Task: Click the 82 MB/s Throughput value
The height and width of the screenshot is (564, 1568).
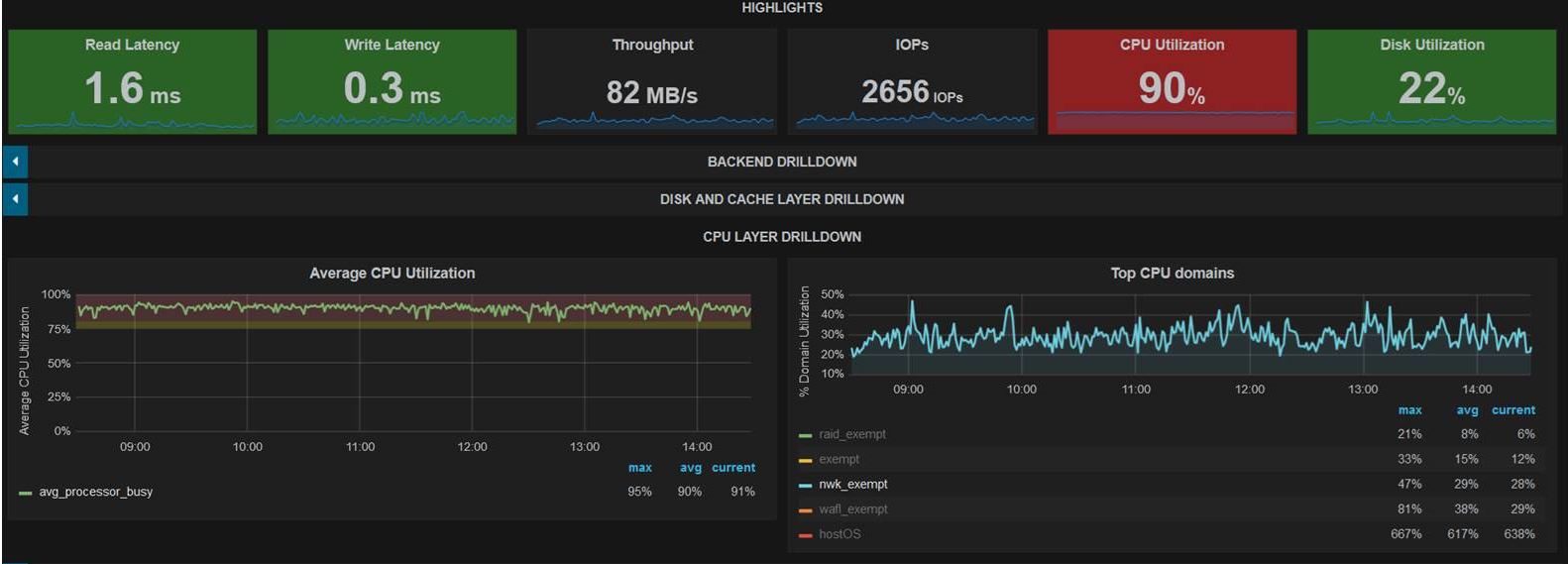Action: pos(652,93)
